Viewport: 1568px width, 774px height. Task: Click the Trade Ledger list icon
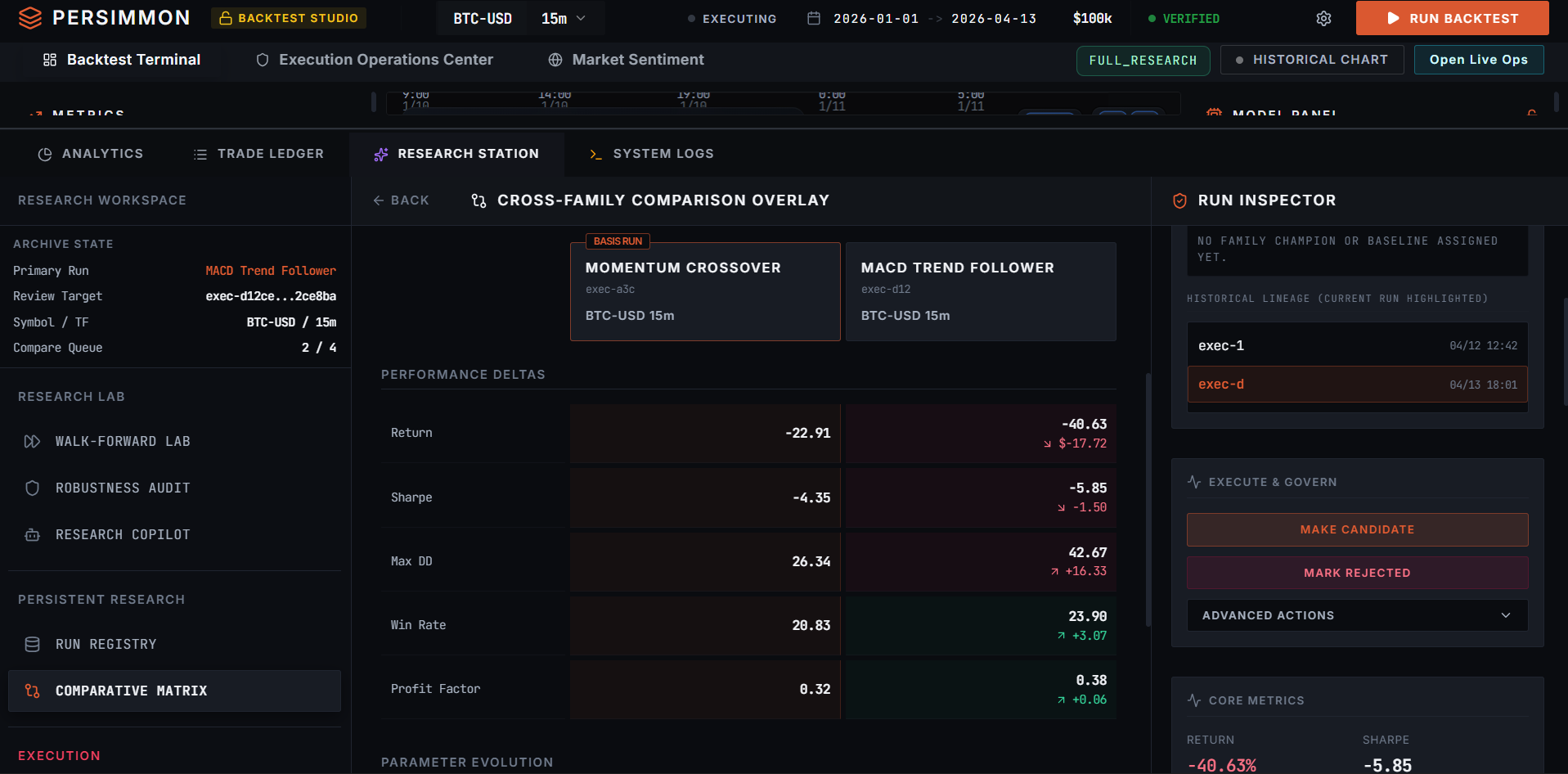tap(200, 154)
